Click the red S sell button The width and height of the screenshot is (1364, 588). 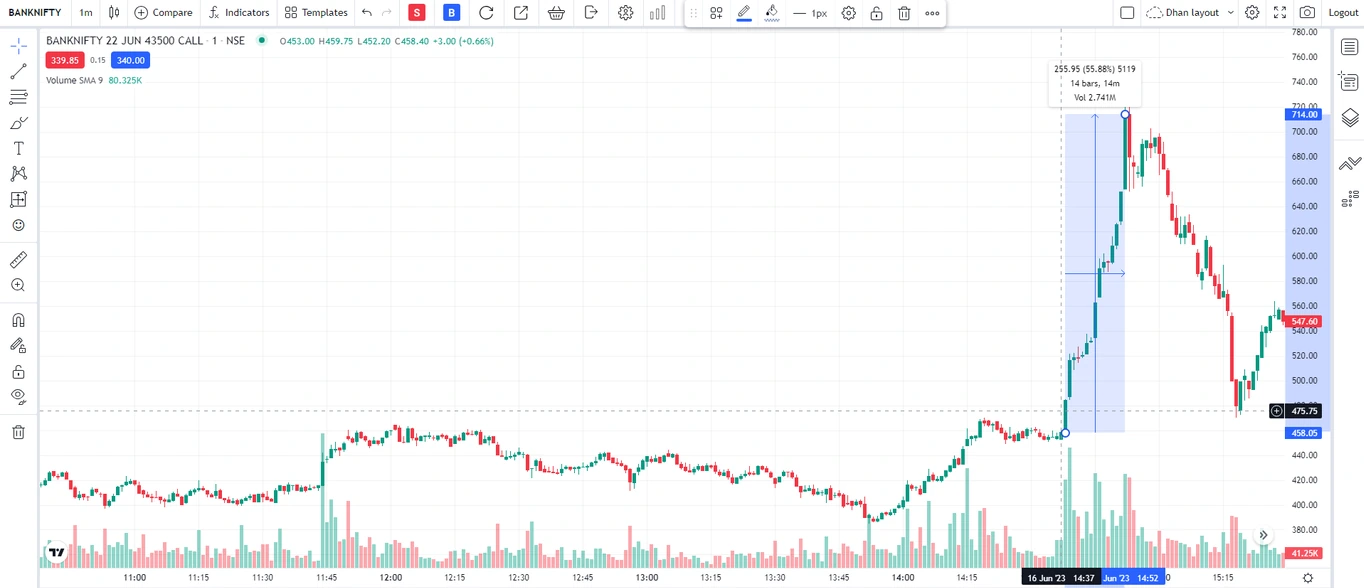click(x=417, y=13)
